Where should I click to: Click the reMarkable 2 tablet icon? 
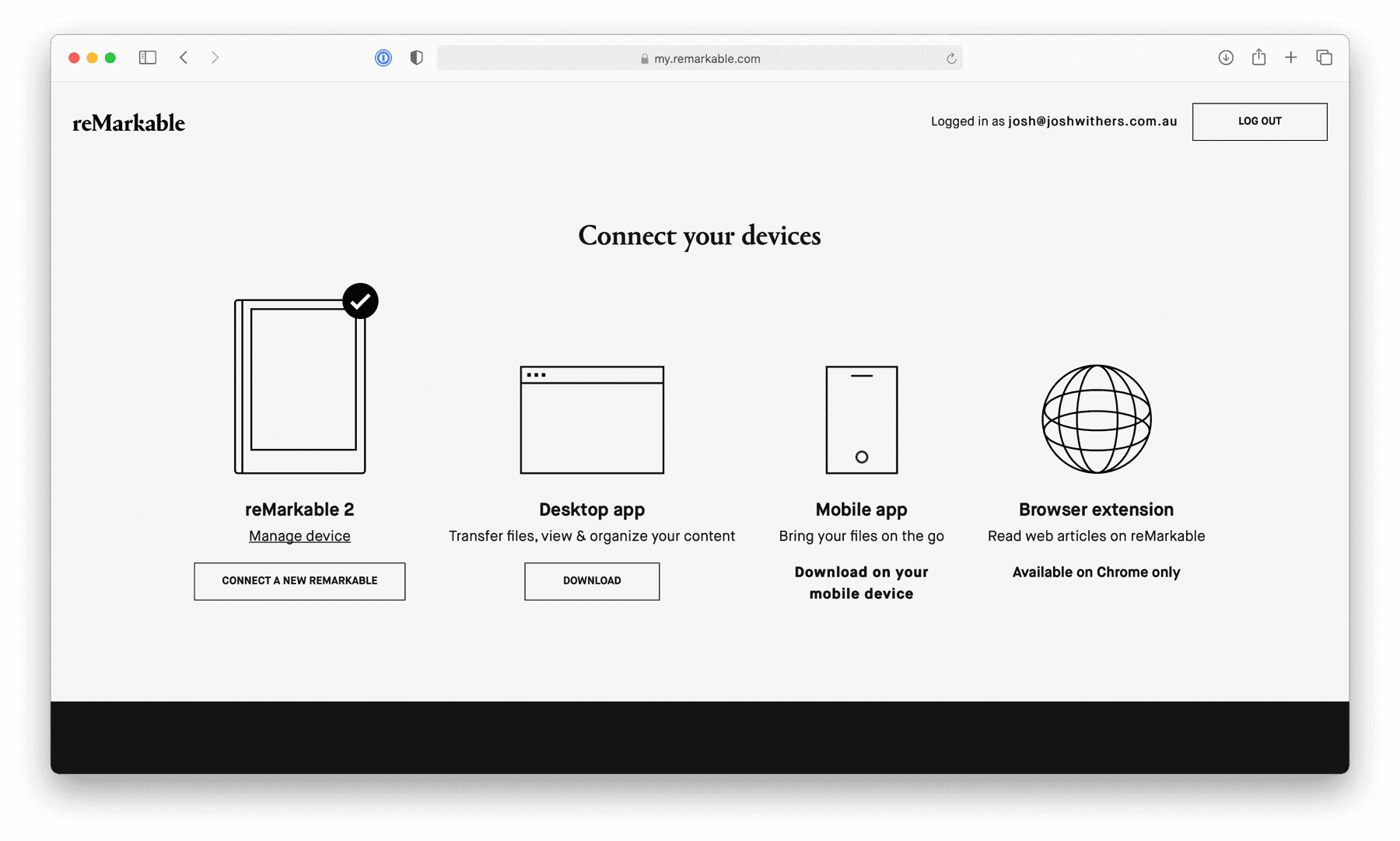[300, 387]
